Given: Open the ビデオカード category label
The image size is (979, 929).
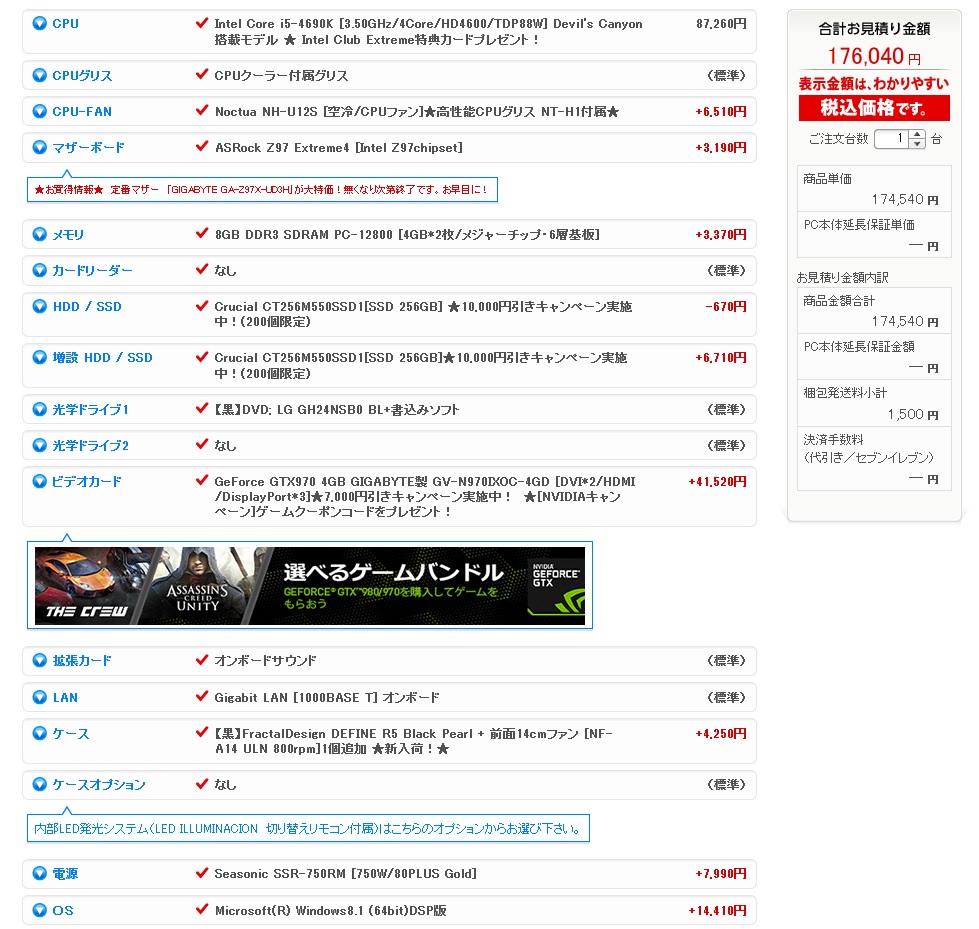Looking at the screenshot, I should click(x=87, y=481).
